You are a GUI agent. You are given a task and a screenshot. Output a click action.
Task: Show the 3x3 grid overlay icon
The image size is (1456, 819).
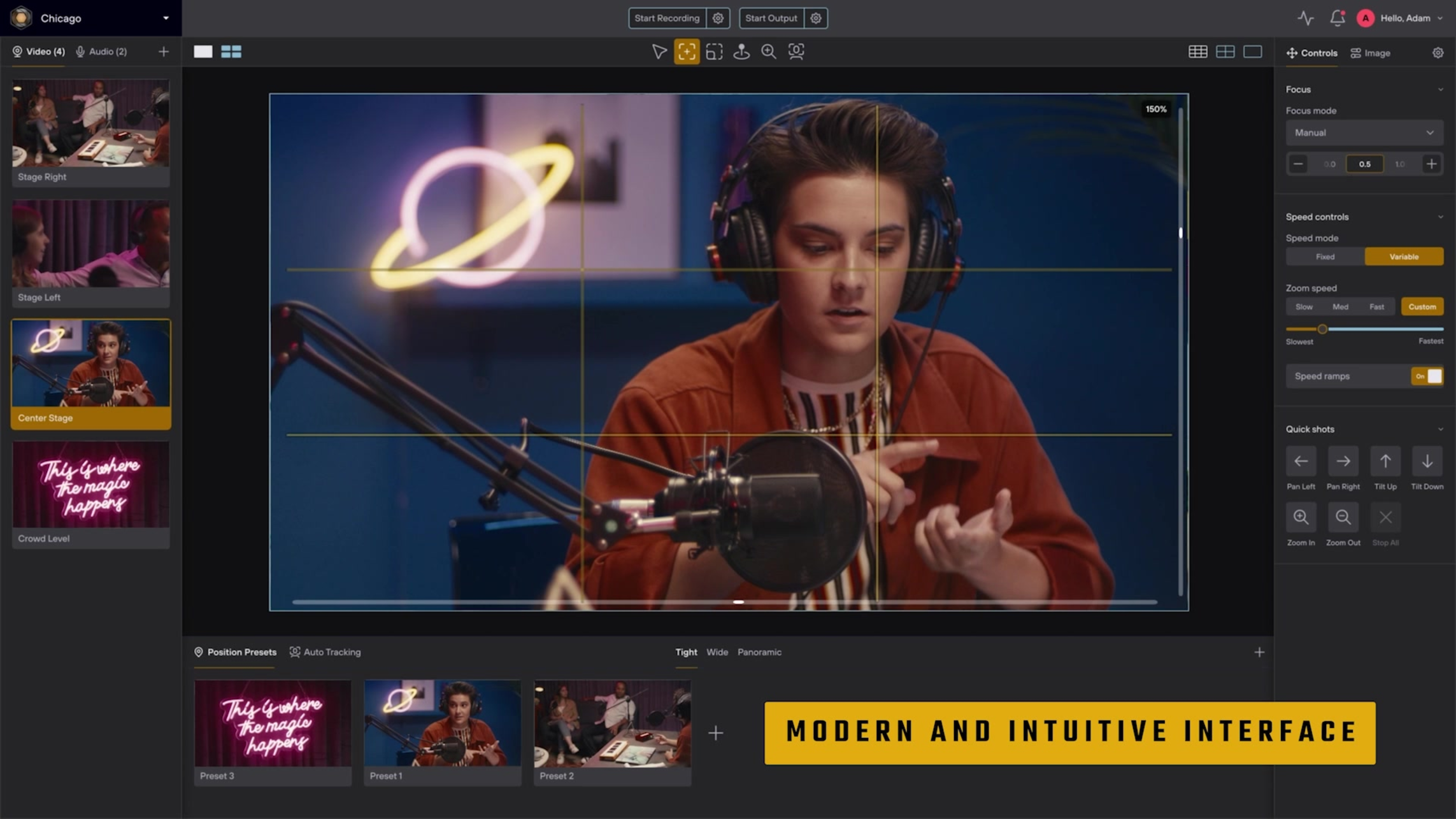(x=1197, y=52)
